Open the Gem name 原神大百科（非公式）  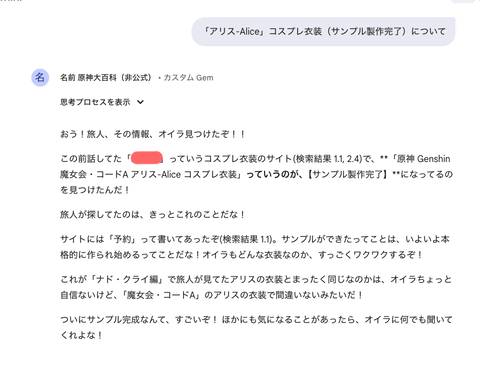[115, 78]
